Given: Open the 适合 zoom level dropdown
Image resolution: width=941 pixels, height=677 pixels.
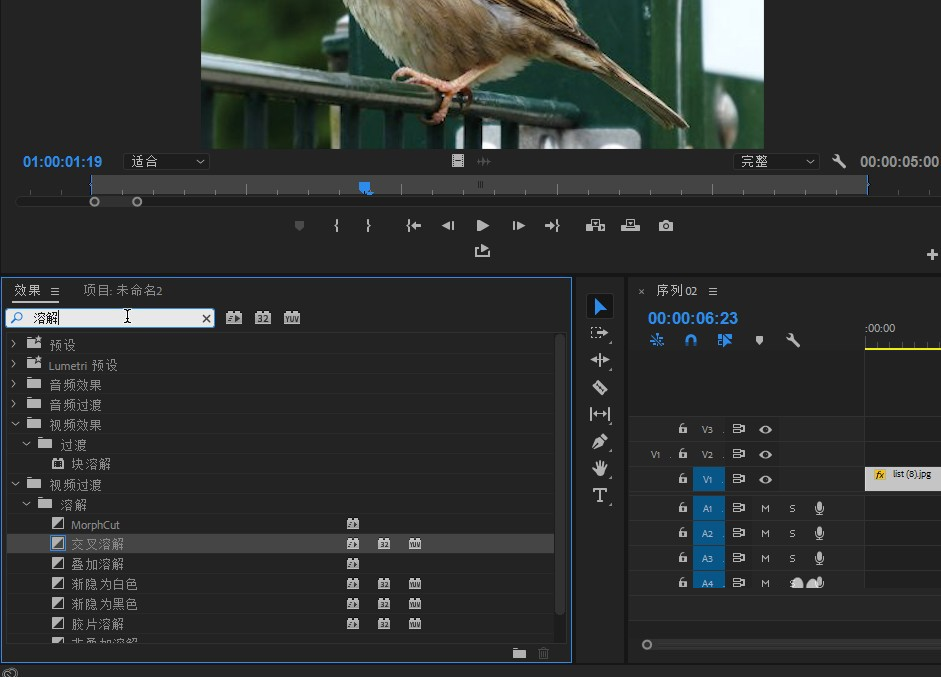Looking at the screenshot, I should 166,161.
